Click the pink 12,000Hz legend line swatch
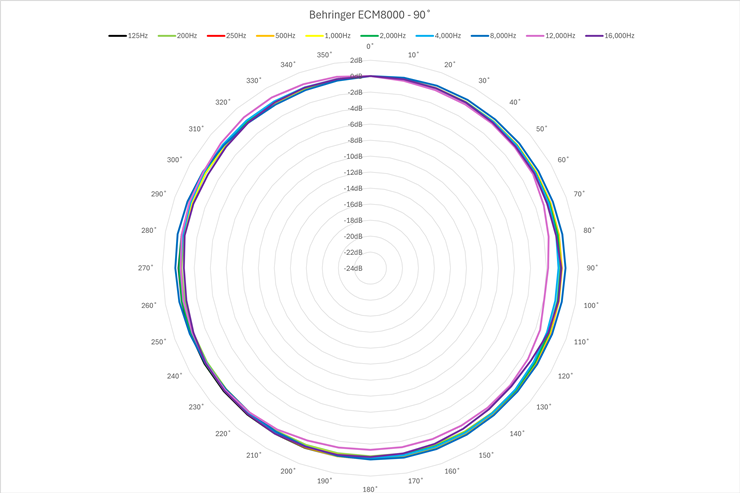The image size is (740, 493). (535, 35)
